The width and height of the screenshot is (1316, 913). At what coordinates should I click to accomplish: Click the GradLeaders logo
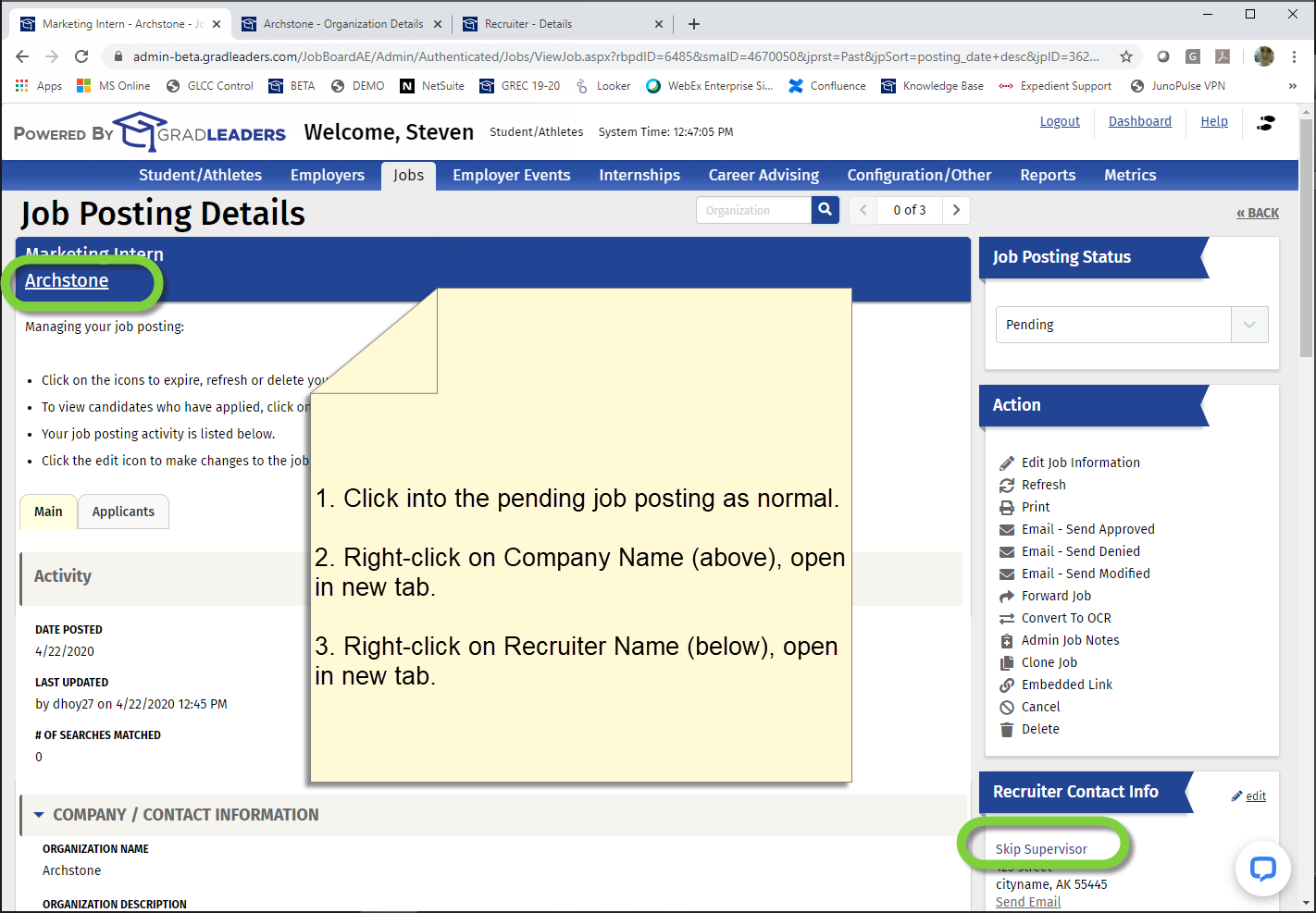pos(199,132)
